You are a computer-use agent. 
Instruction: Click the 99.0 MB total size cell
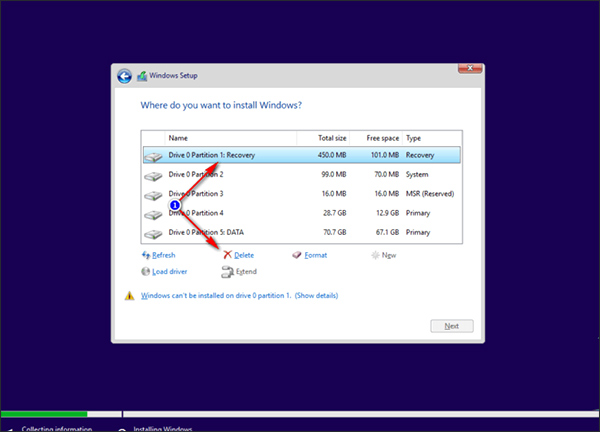coord(334,174)
